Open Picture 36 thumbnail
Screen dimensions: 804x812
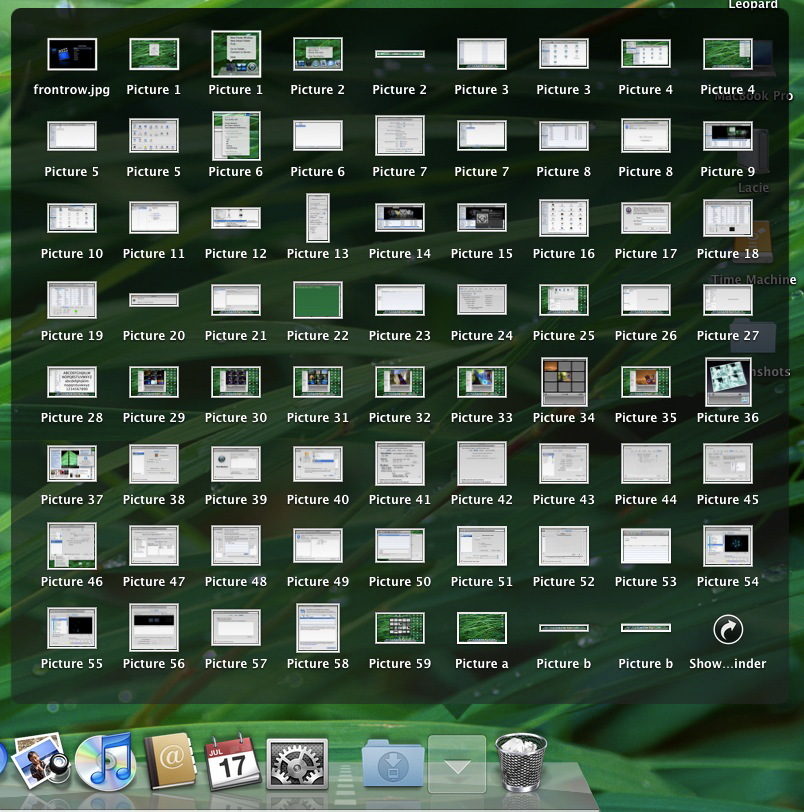point(728,382)
